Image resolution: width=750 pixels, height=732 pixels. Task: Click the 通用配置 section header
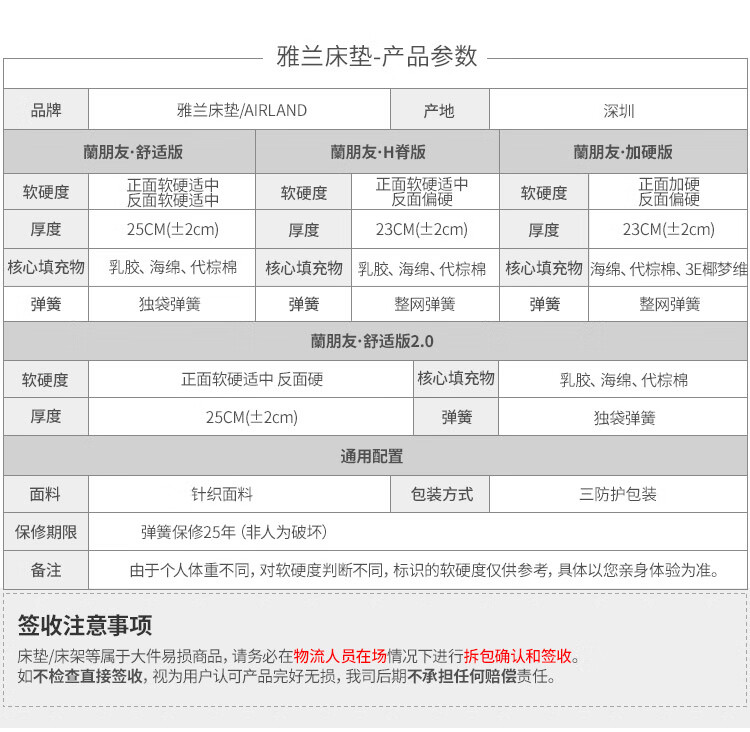point(372,456)
